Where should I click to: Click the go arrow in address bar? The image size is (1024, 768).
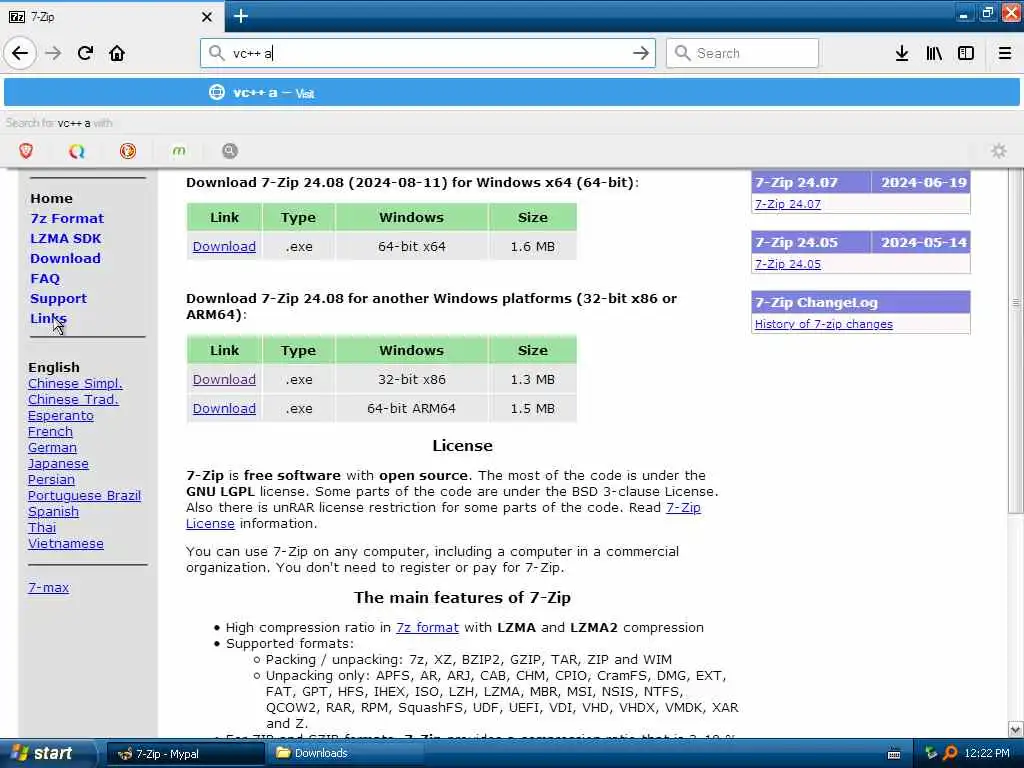641,53
